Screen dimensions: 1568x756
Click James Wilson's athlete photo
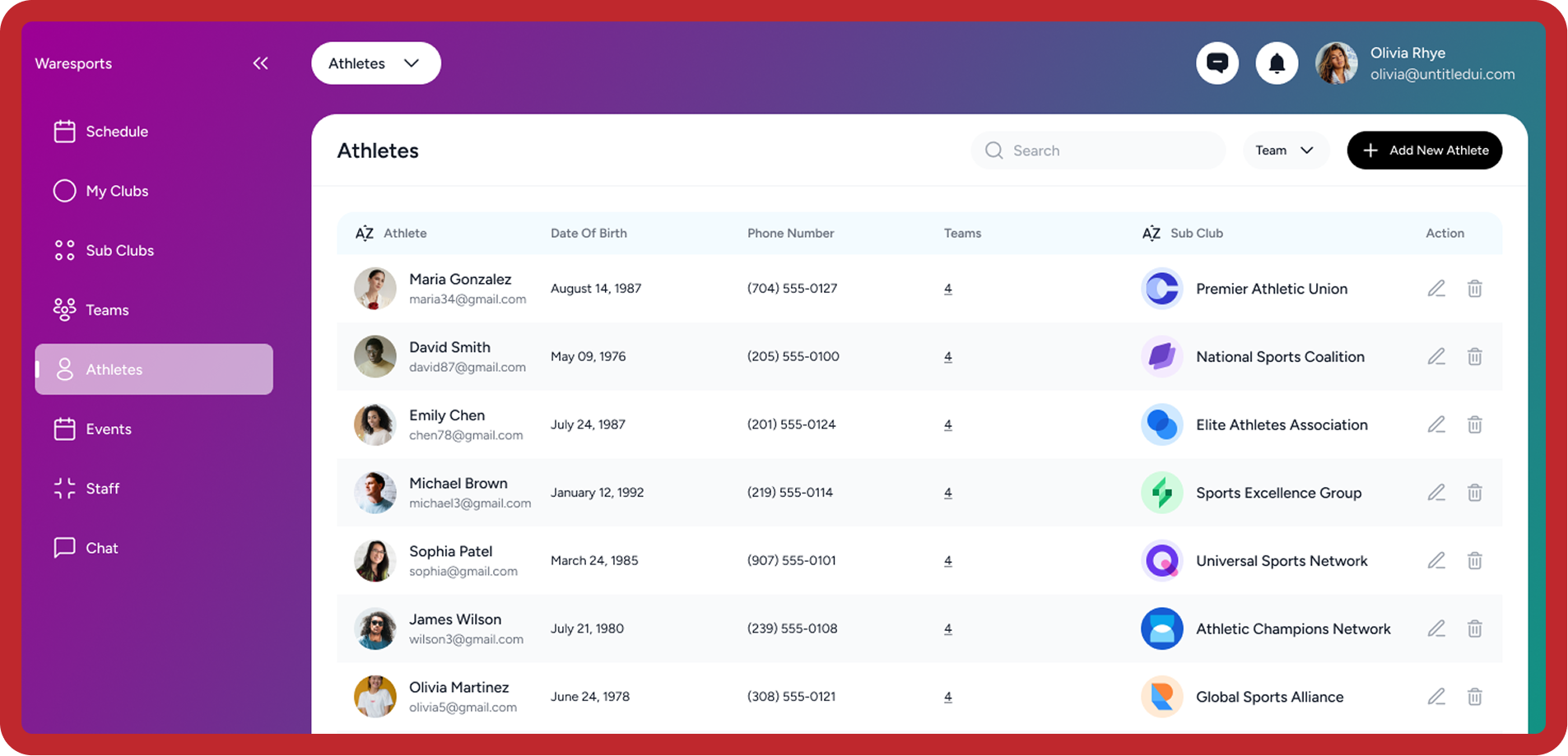[x=375, y=629]
